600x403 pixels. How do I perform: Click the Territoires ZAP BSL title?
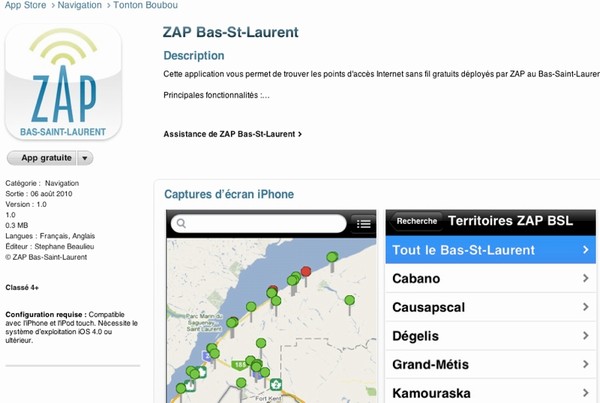point(510,221)
